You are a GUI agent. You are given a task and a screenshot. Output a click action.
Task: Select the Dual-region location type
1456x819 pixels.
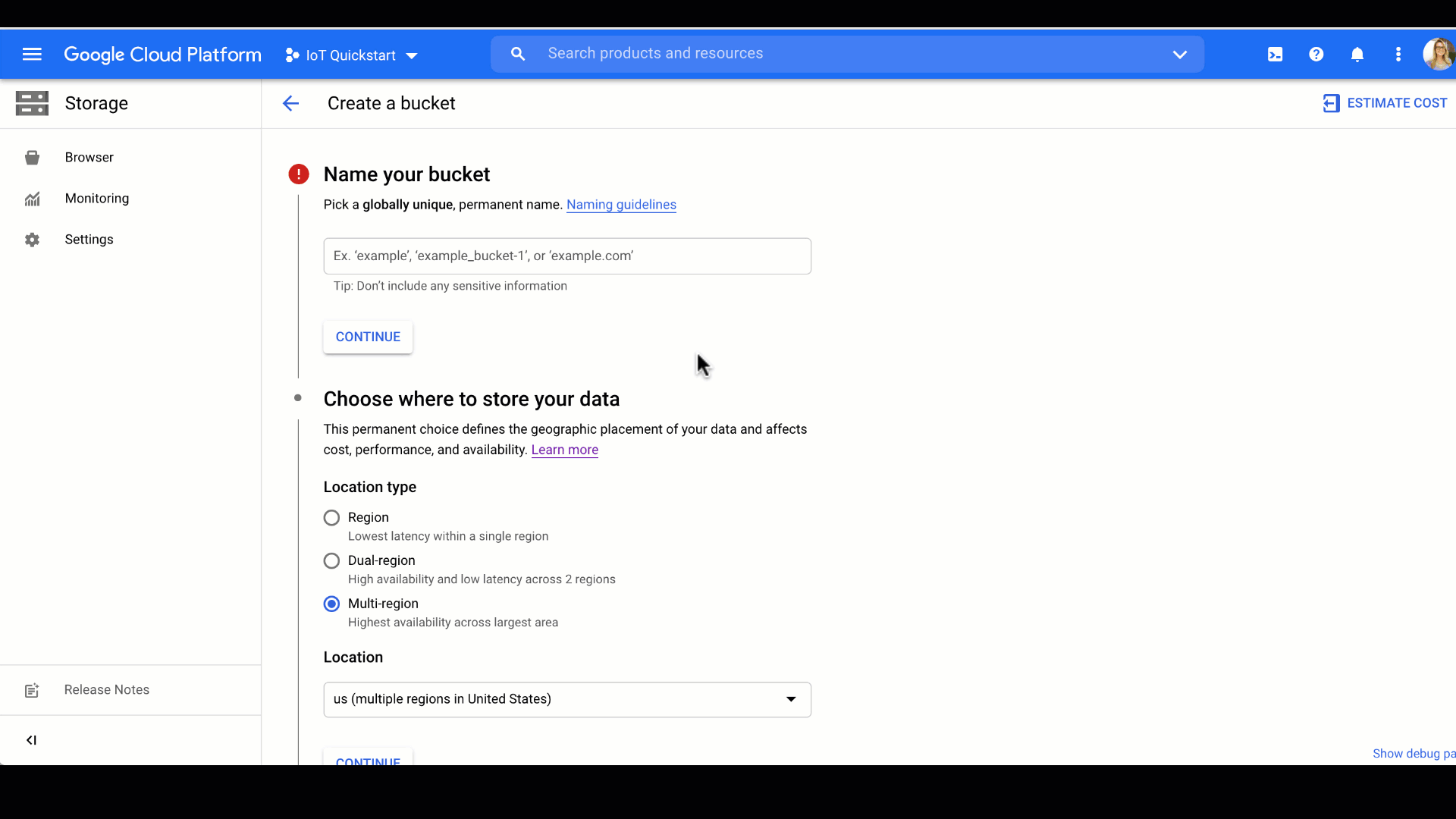[x=331, y=561]
